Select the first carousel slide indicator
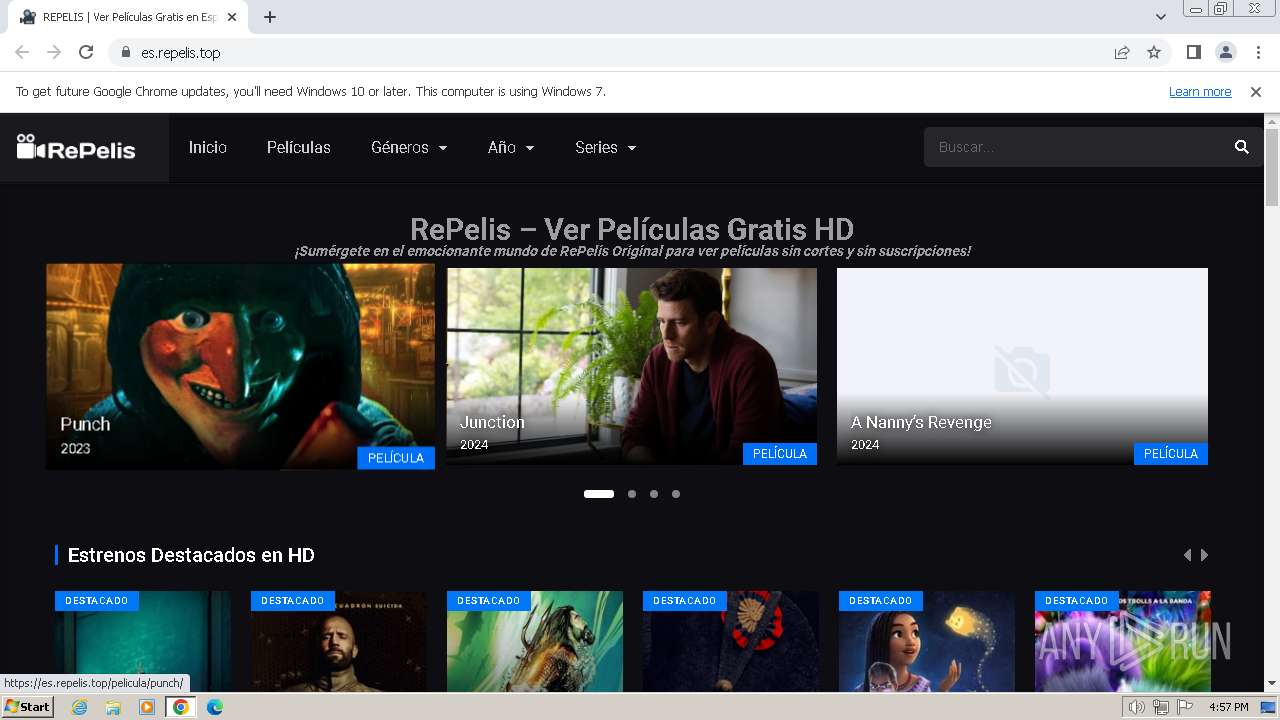This screenshot has width=1280, height=720. [x=599, y=494]
